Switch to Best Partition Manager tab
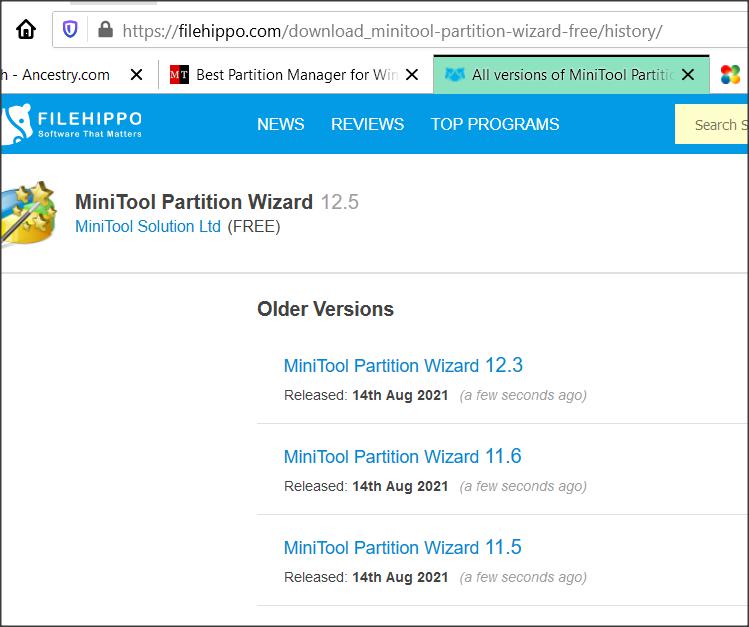The width and height of the screenshot is (749, 627). [x=297, y=74]
